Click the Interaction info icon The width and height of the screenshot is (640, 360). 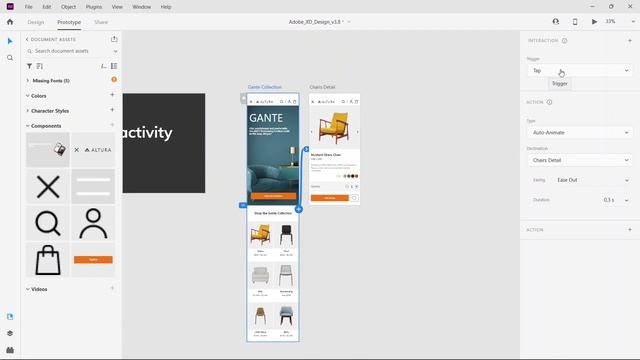[564, 40]
